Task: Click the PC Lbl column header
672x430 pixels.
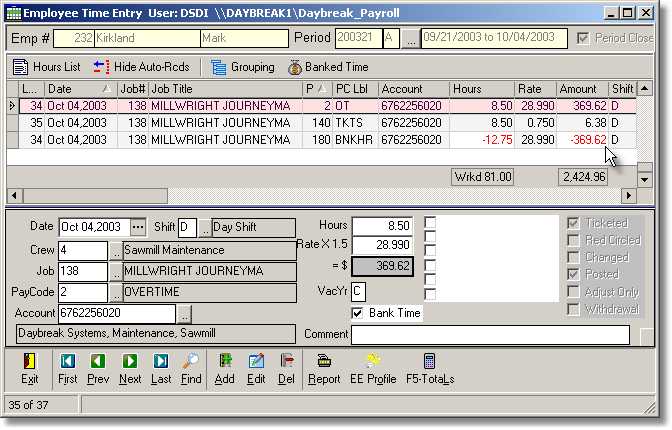Action: click(355, 89)
